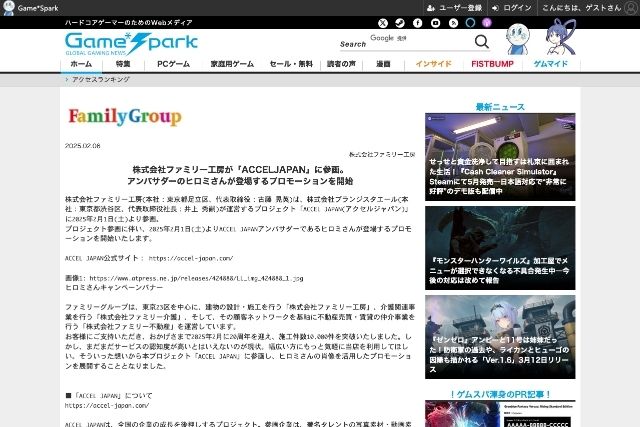
Task: Open the atpress.ne.jp image URL link
Action: pos(196,278)
